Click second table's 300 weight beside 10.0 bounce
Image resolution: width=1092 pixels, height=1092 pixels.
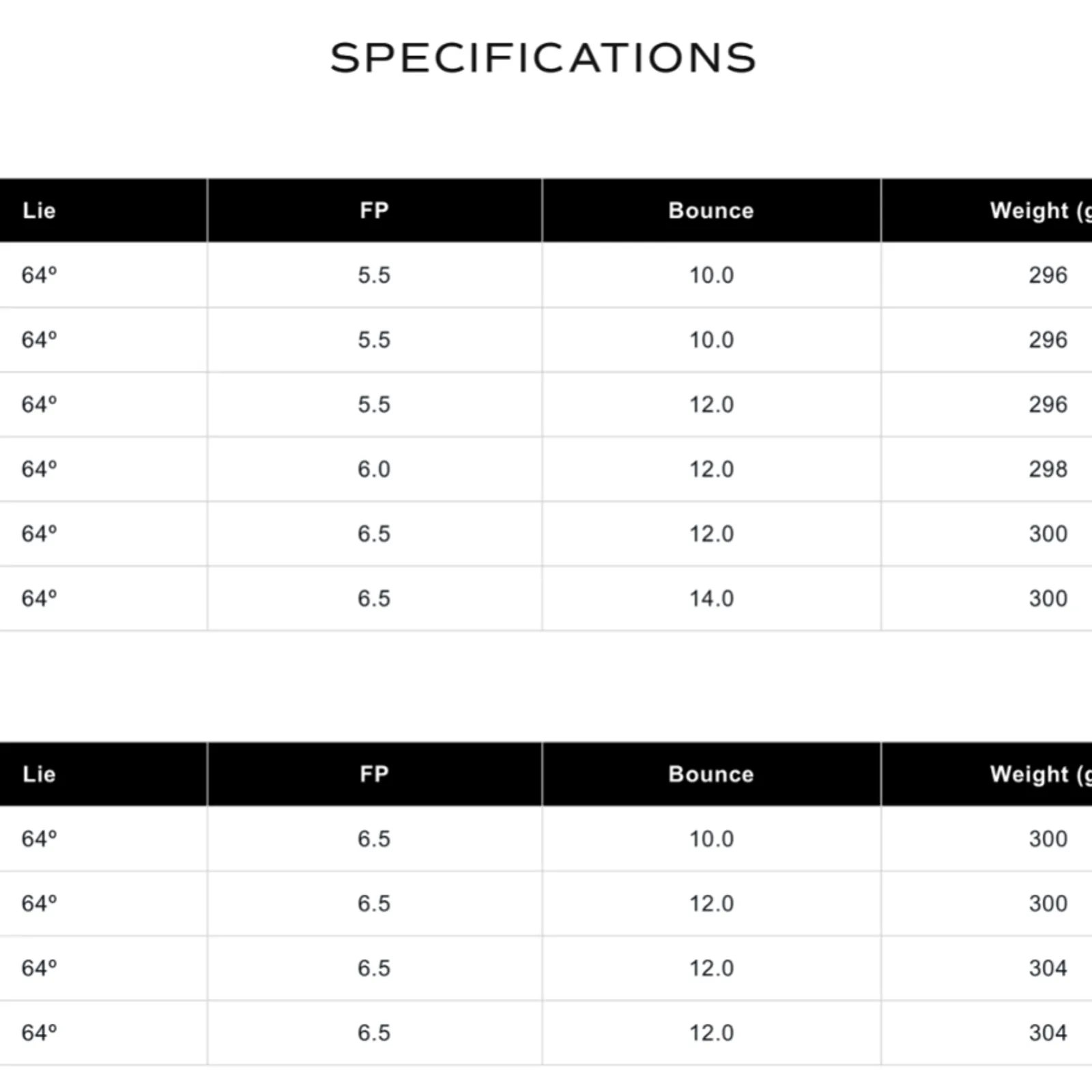1048,839
